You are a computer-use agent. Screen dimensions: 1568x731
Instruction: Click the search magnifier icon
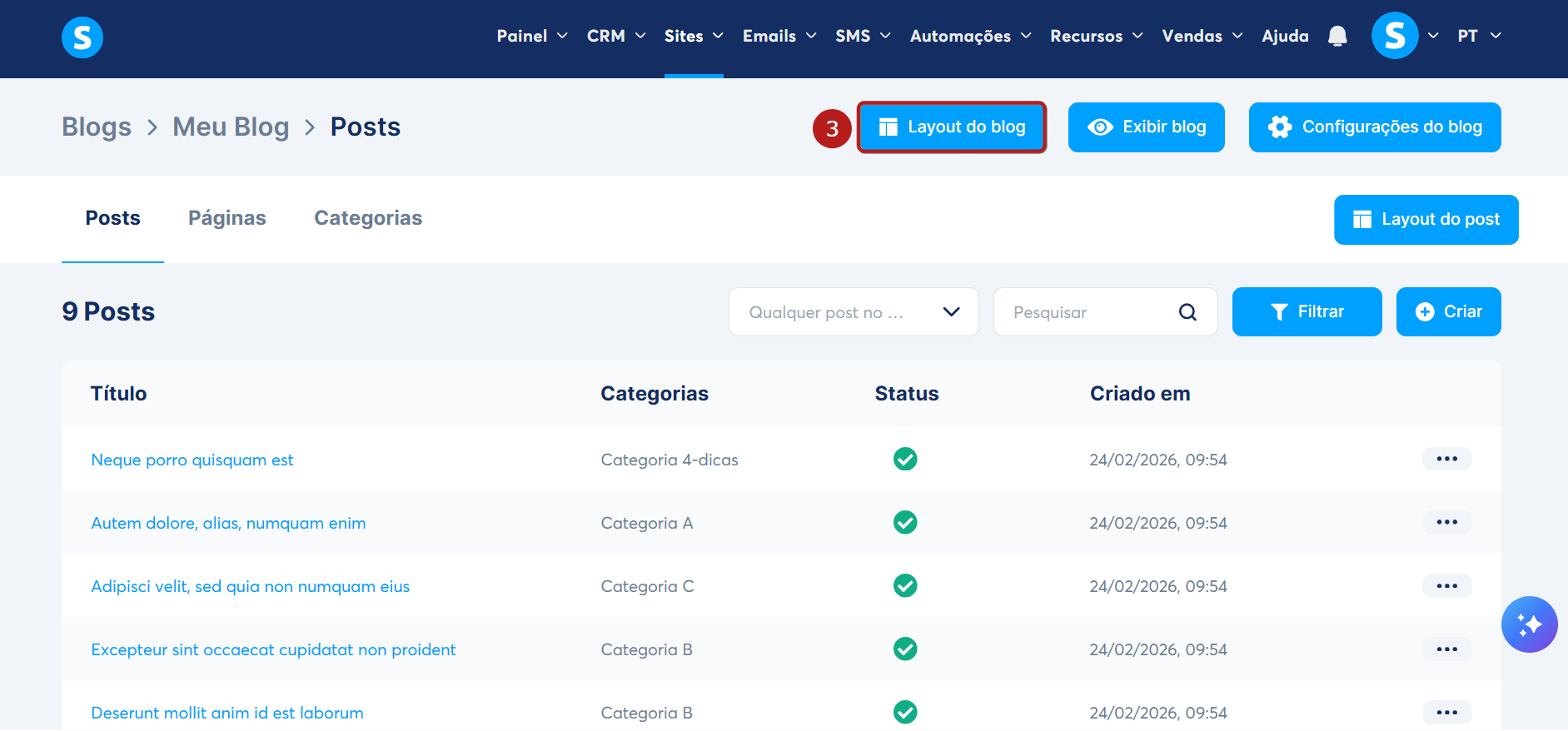pyautogui.click(x=1187, y=312)
